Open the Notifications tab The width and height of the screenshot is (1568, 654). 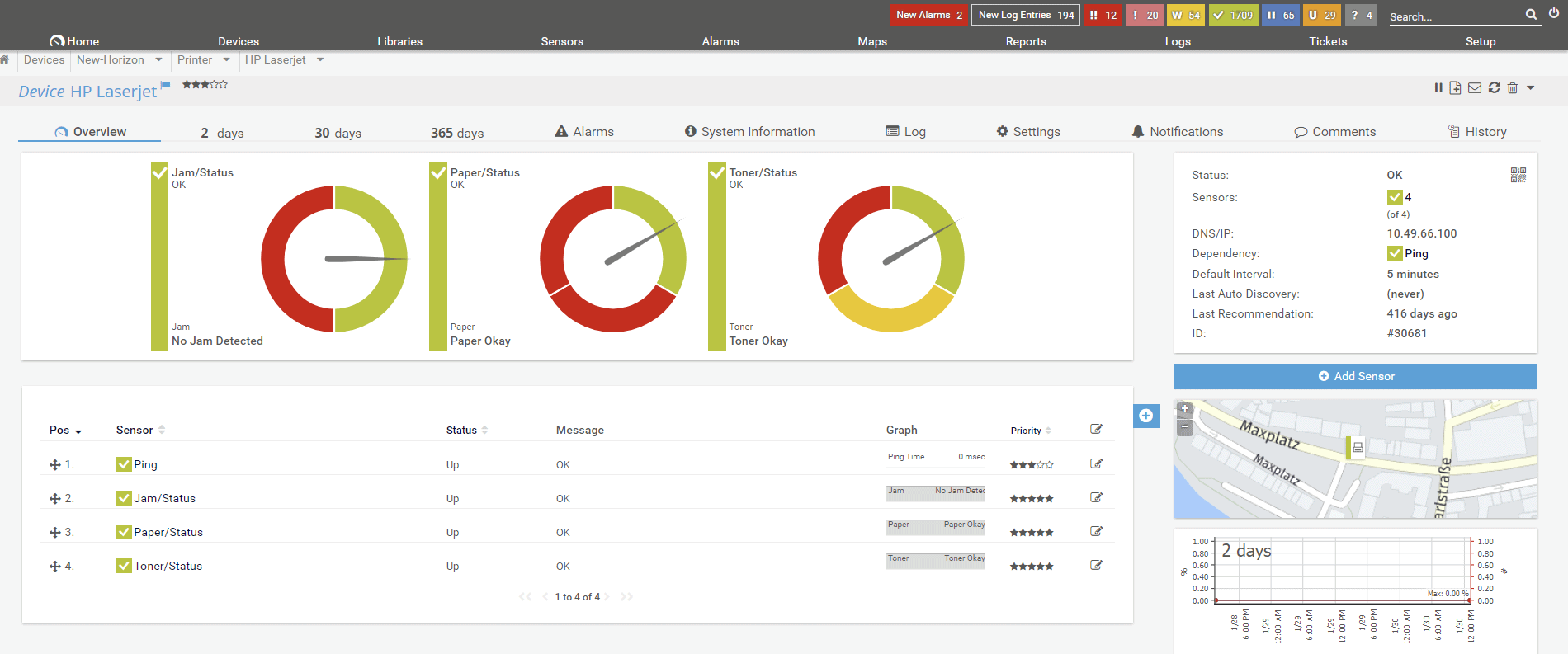1178,132
